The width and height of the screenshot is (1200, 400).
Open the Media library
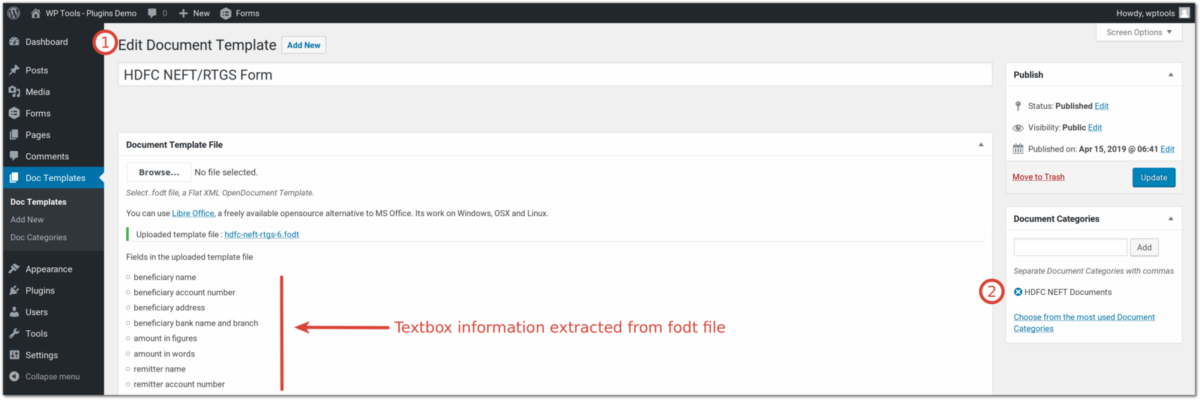(50, 92)
